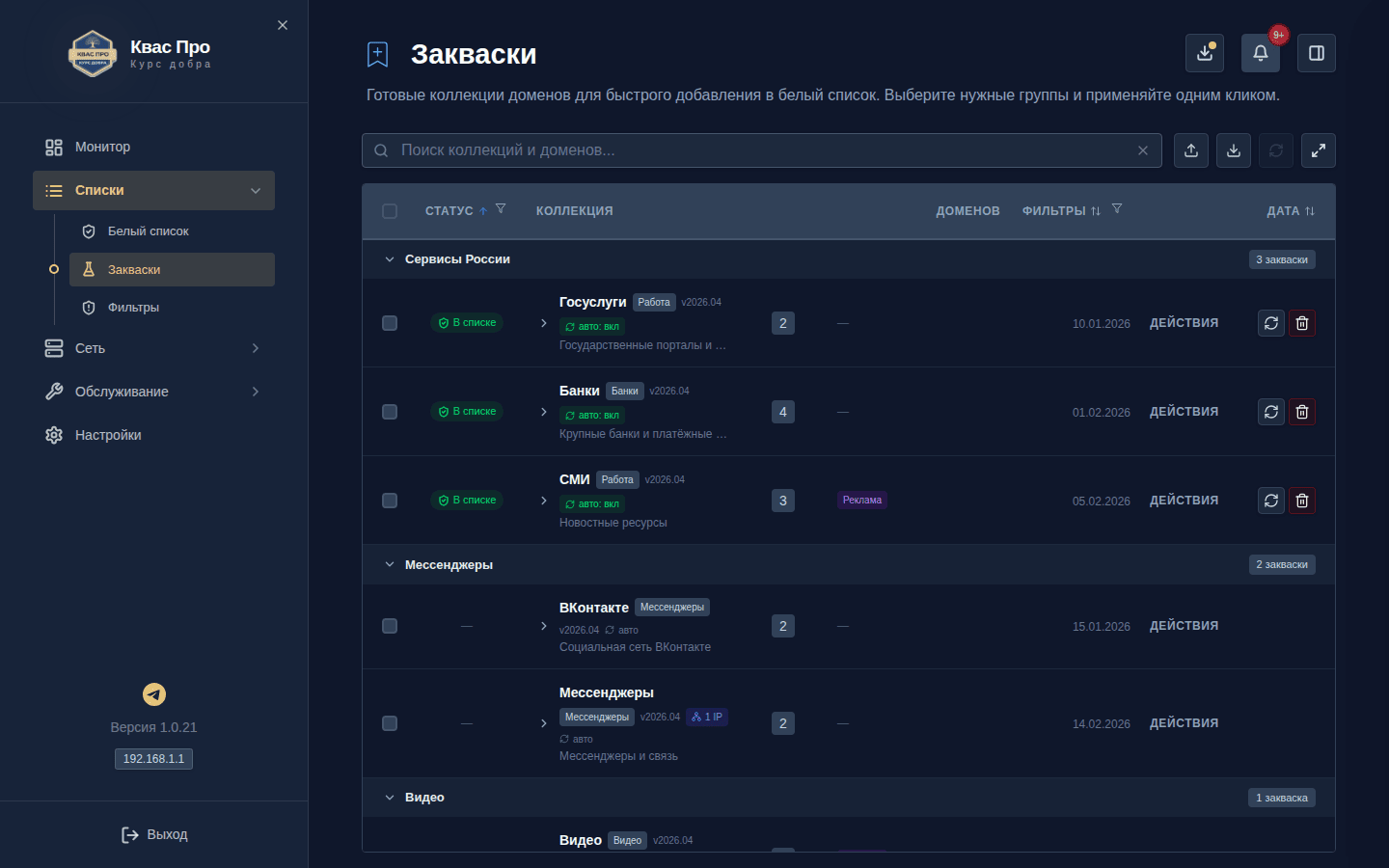The image size is (1389, 868).
Task: Click ДЕЙСТВИЯ for the ВКонтакте row
Action: point(1184,626)
